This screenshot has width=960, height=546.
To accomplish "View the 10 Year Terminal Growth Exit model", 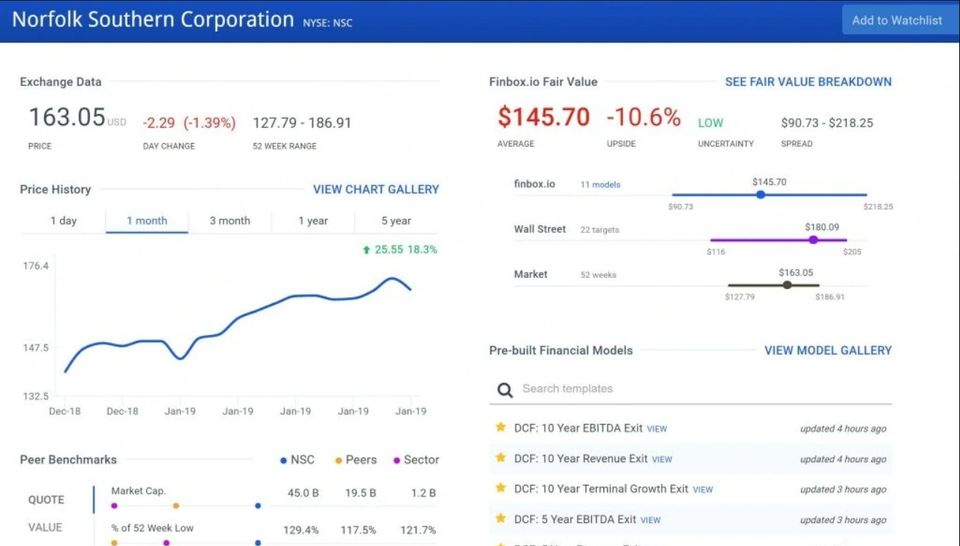I will pyautogui.click(x=703, y=490).
